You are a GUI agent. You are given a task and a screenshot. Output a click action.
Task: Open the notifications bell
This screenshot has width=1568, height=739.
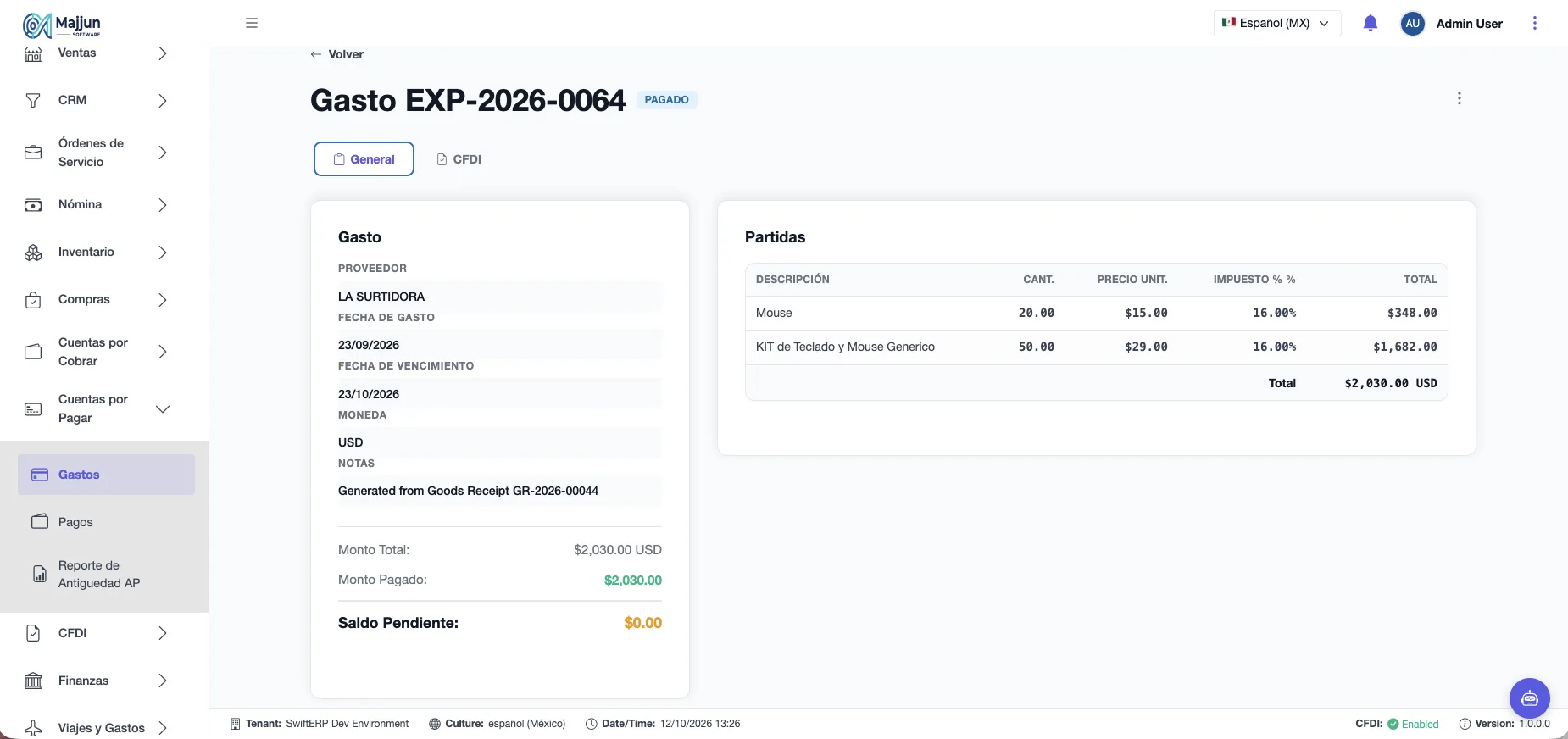point(1371,23)
